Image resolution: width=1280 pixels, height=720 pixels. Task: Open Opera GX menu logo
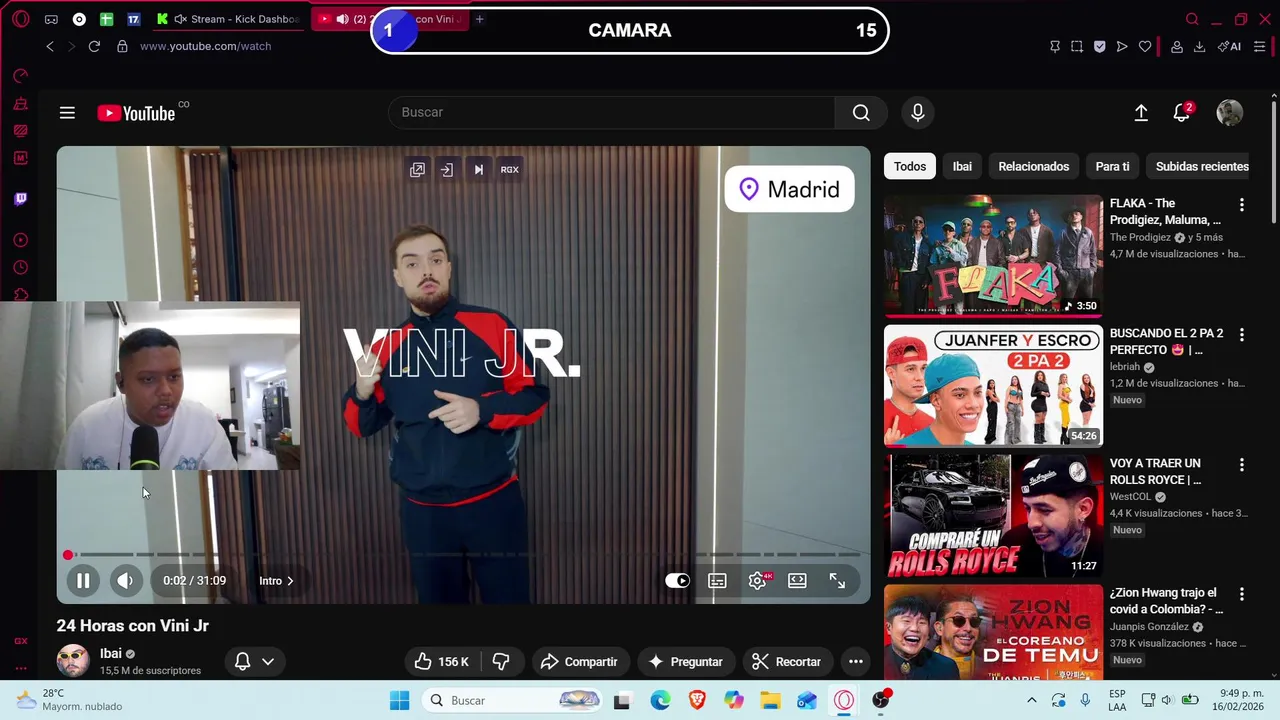coord(21,19)
